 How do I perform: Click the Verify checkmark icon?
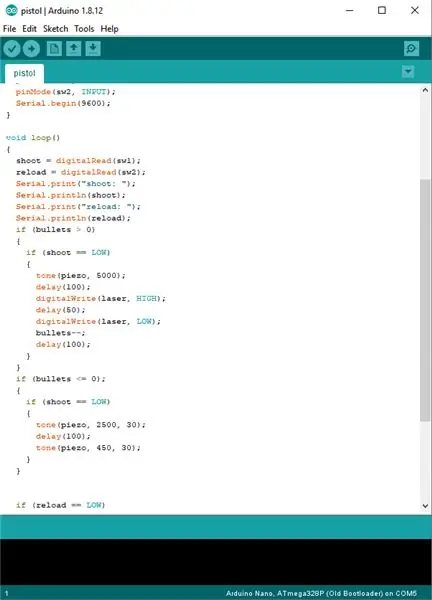[12, 49]
